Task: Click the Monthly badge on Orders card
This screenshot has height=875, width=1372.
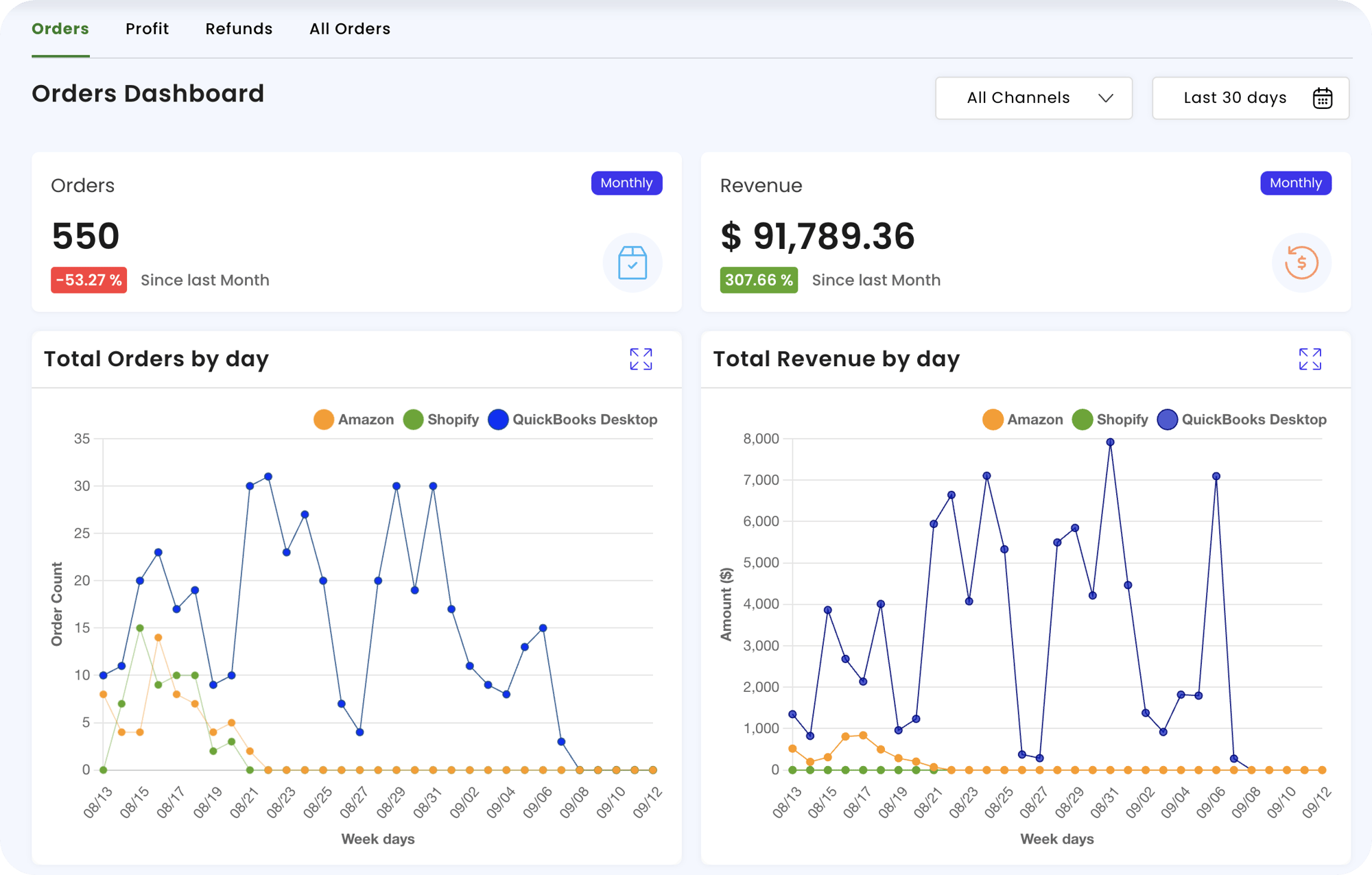Action: [626, 183]
